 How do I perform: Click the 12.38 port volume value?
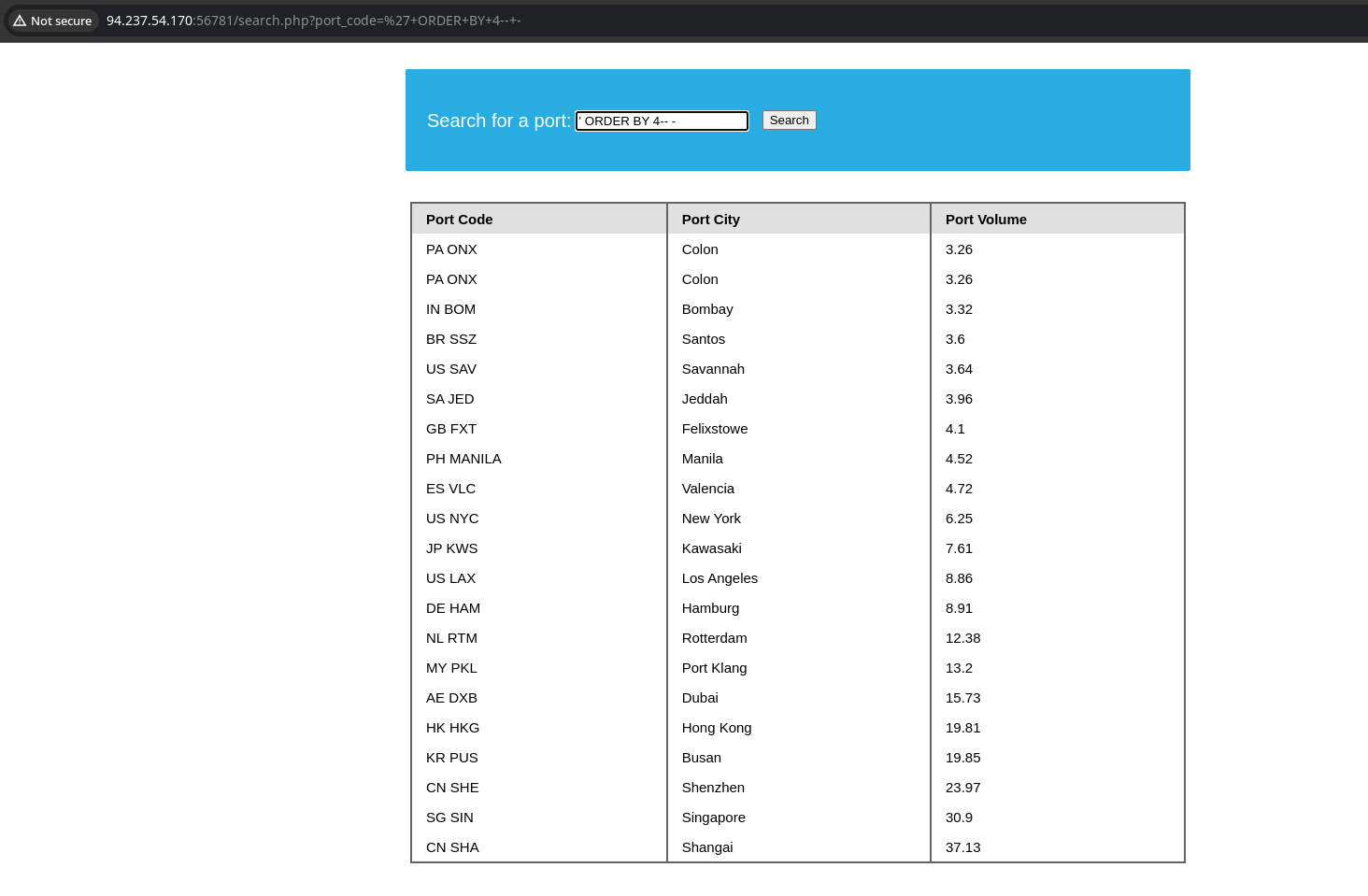click(x=962, y=638)
